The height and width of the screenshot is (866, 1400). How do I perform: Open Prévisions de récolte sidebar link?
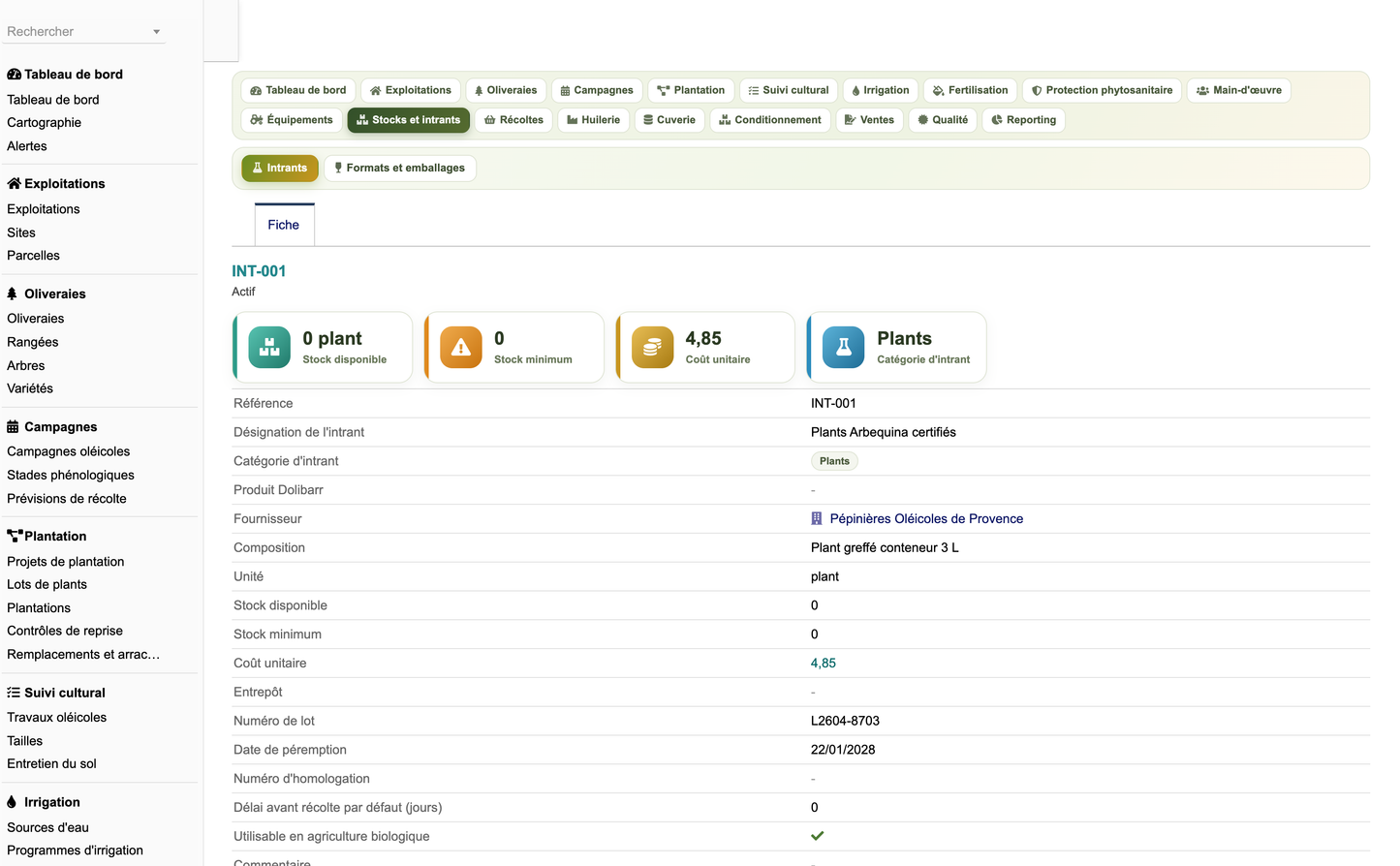[67, 499]
